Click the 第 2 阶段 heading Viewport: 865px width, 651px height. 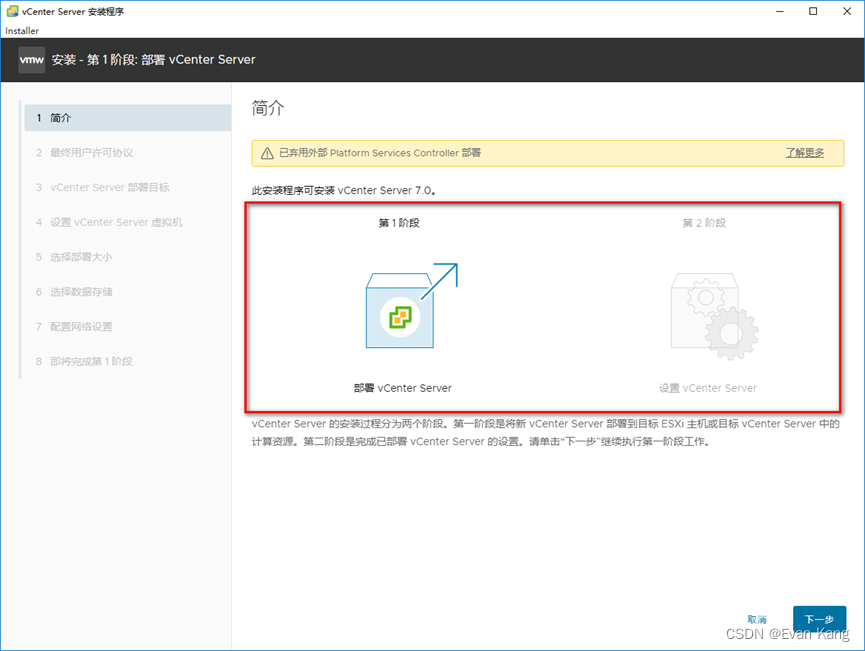pyautogui.click(x=704, y=223)
